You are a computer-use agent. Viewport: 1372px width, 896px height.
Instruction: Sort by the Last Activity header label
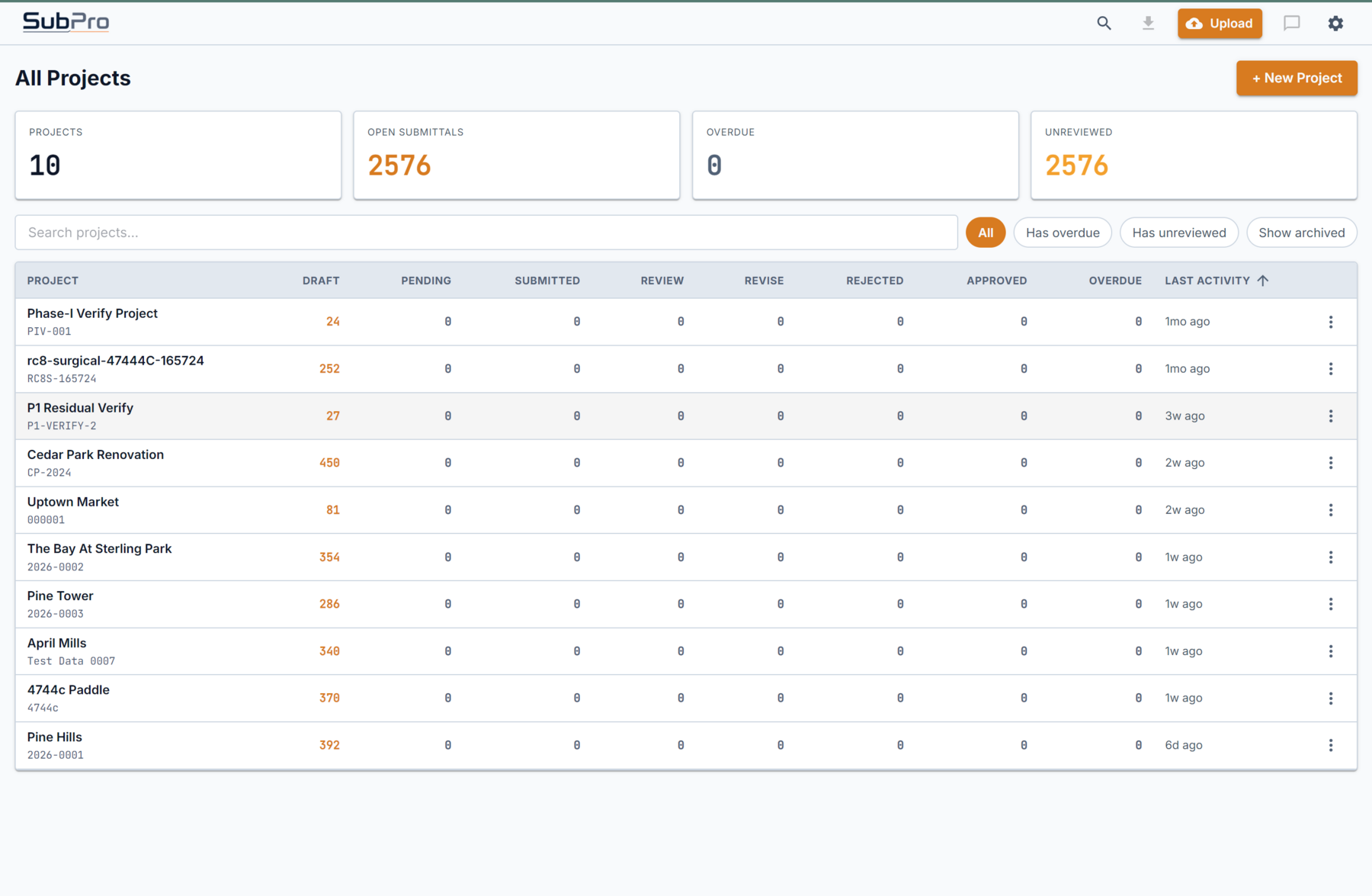1207,281
